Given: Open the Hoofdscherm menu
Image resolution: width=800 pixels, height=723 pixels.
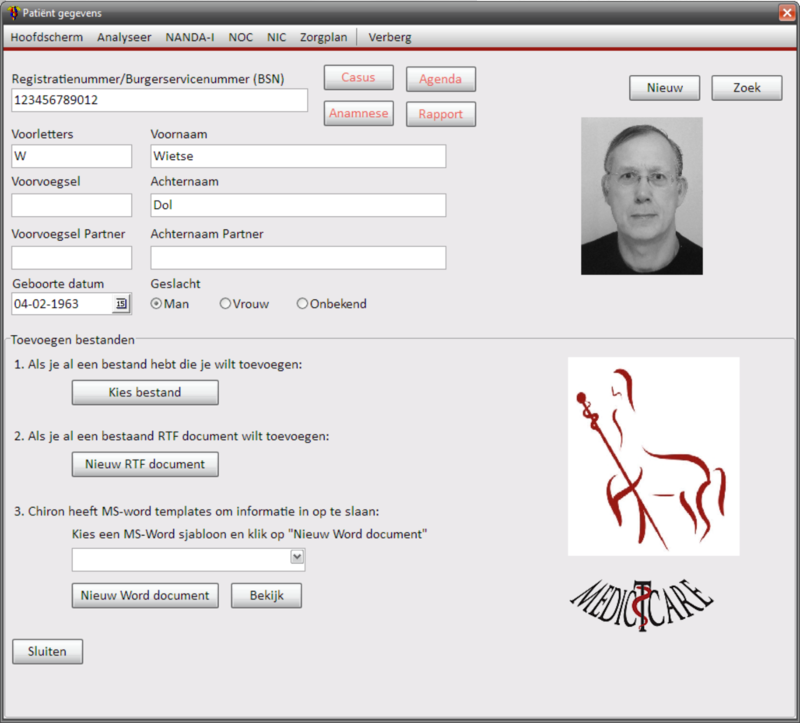Looking at the screenshot, I should [x=47, y=37].
